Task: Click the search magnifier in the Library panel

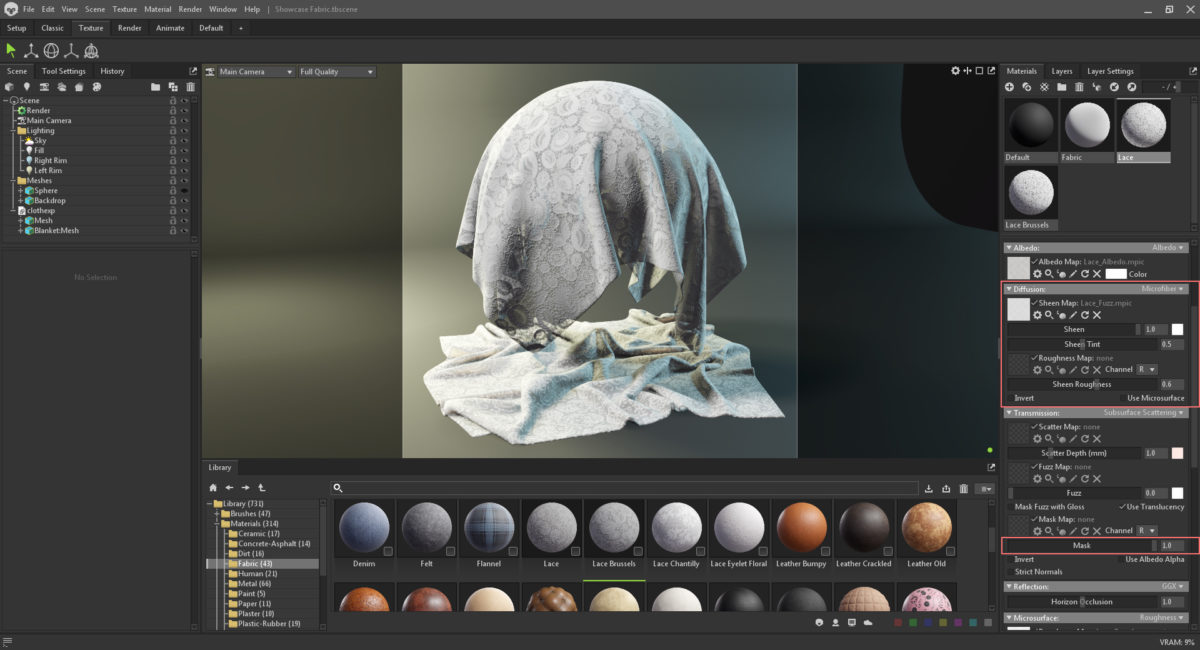Action: [x=338, y=488]
